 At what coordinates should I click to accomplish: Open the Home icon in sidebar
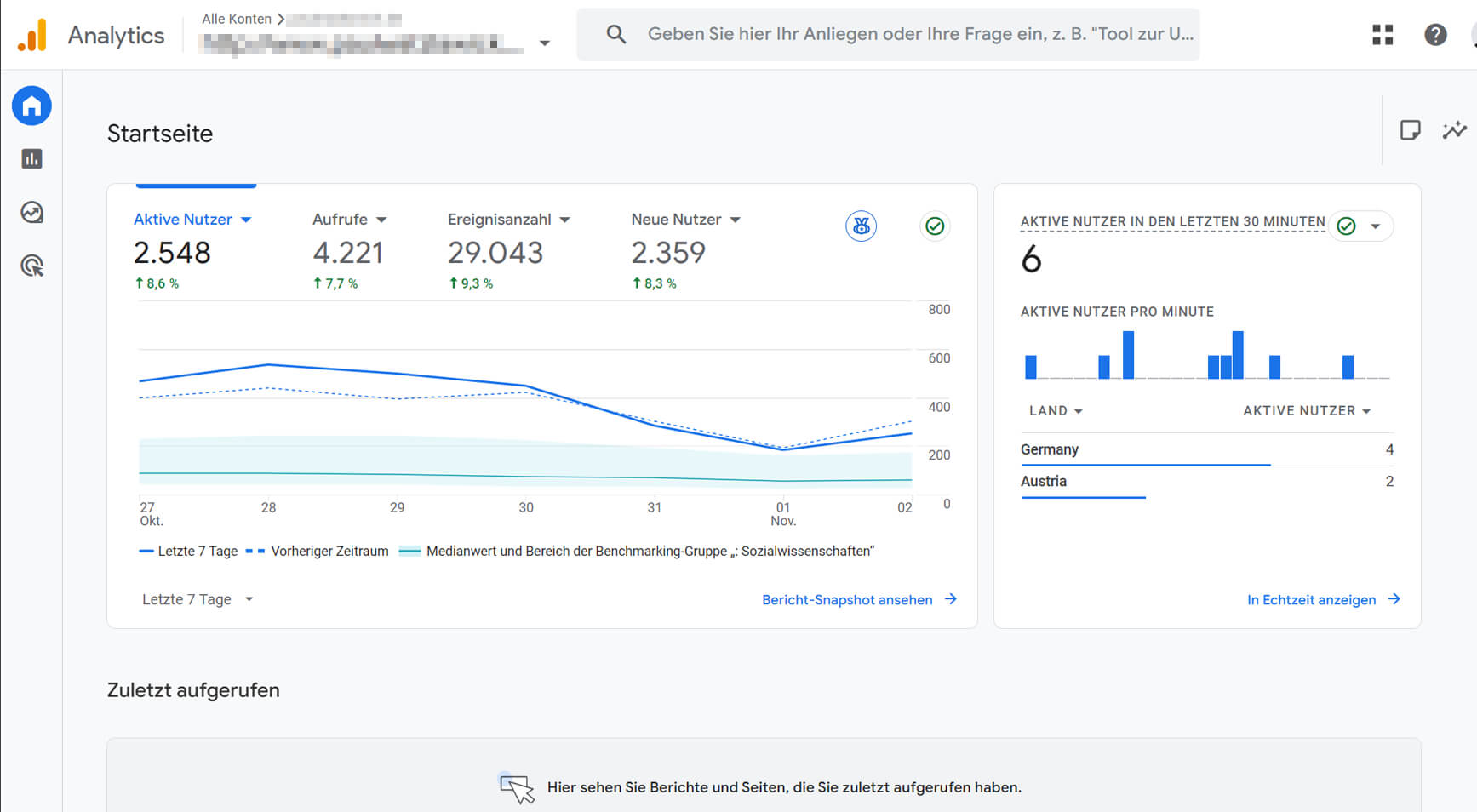click(31, 106)
